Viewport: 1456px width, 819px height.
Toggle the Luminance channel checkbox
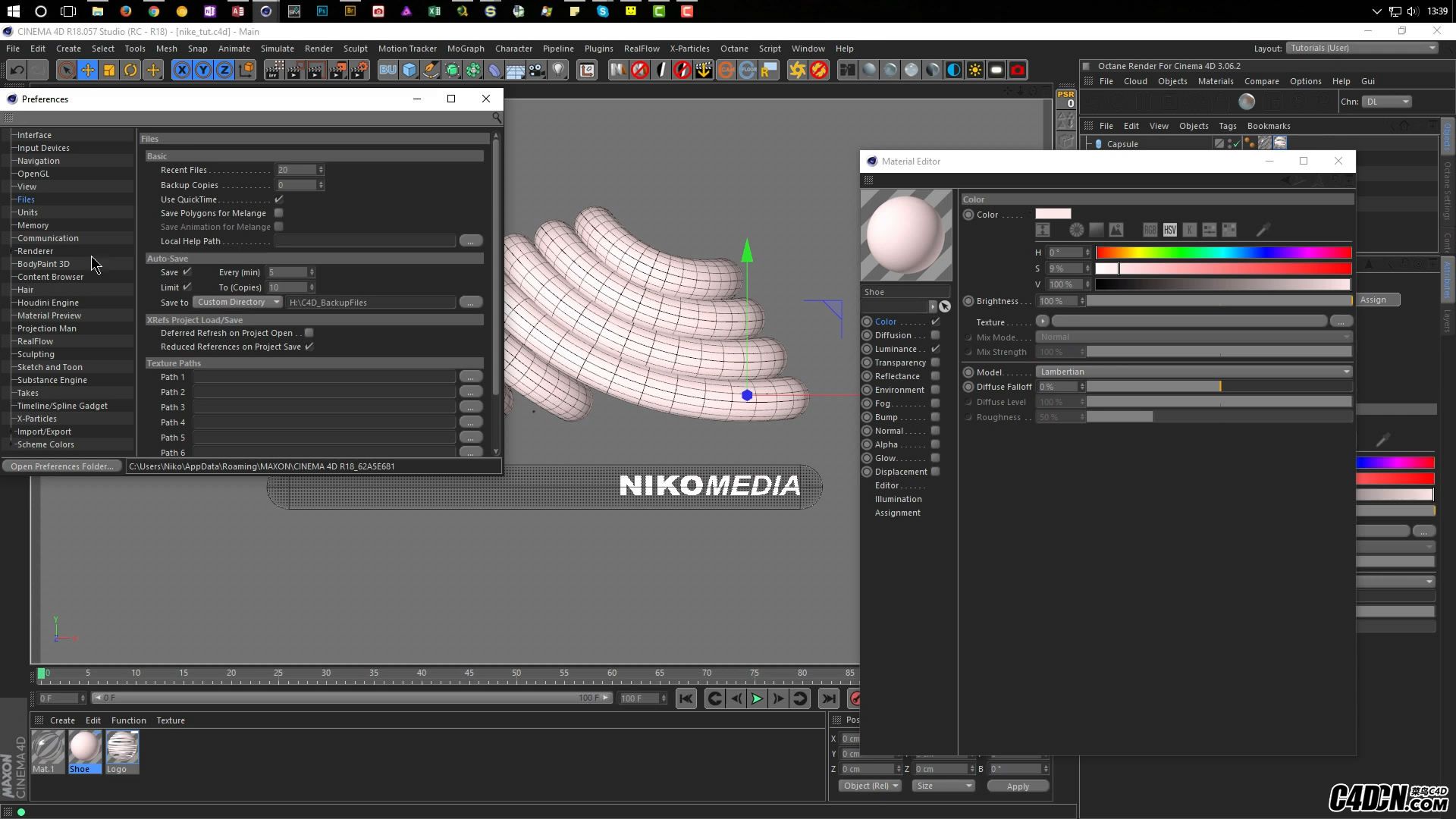936,349
